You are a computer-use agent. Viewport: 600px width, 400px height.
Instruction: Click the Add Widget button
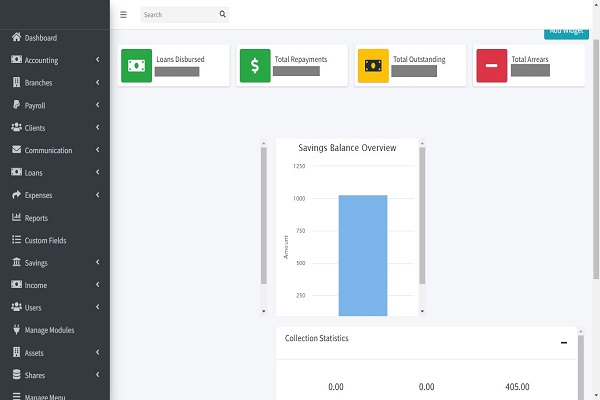point(566,31)
